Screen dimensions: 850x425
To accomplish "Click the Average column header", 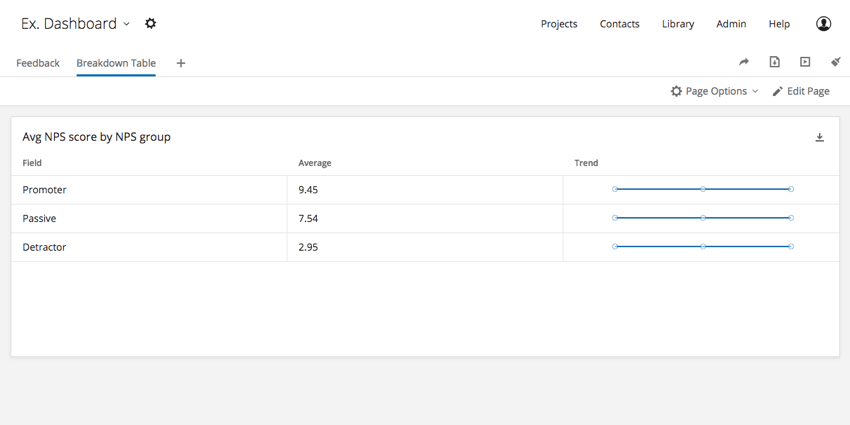I will tap(314, 163).
